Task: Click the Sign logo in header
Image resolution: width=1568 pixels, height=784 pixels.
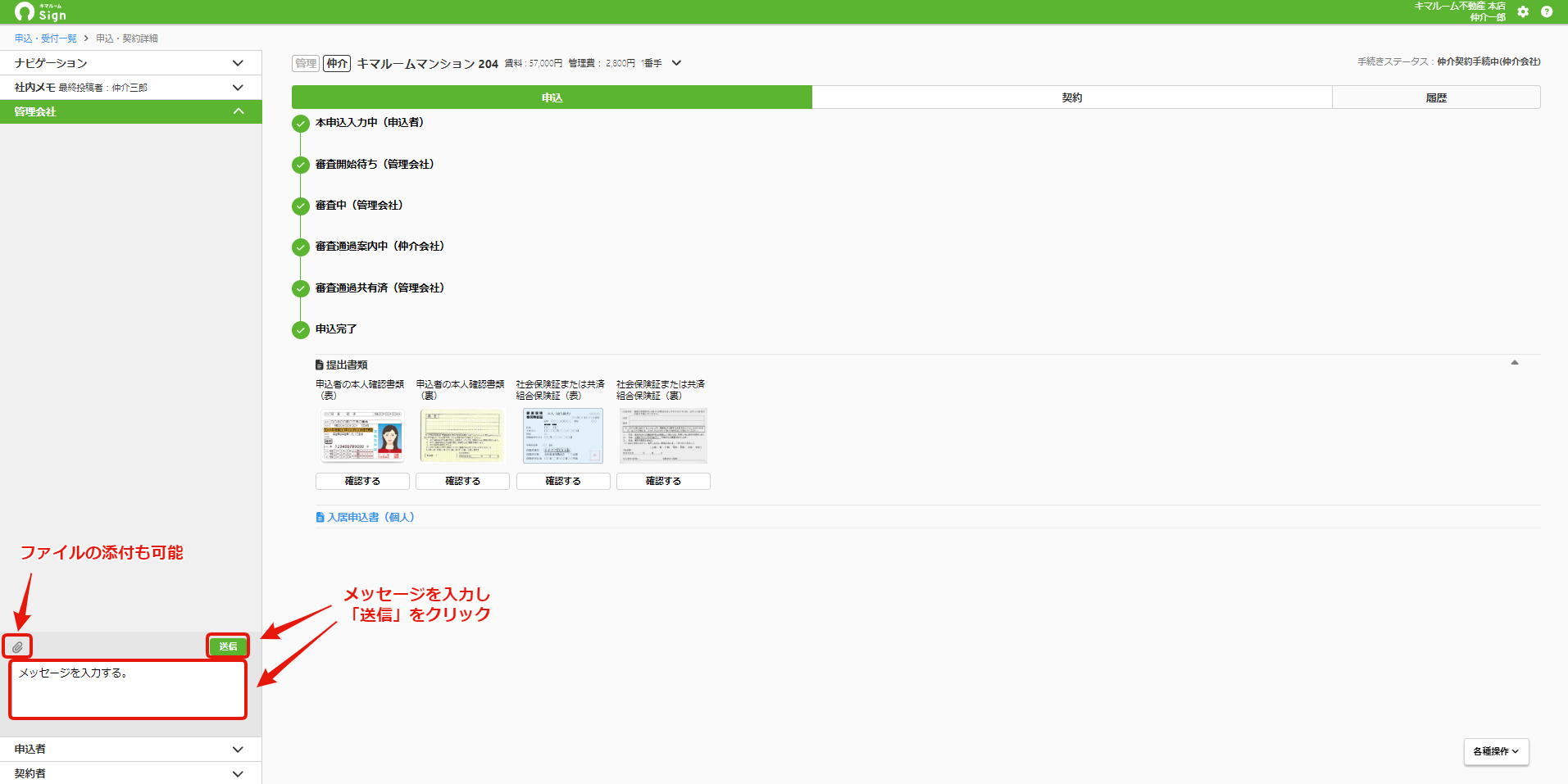Action: click(40, 11)
